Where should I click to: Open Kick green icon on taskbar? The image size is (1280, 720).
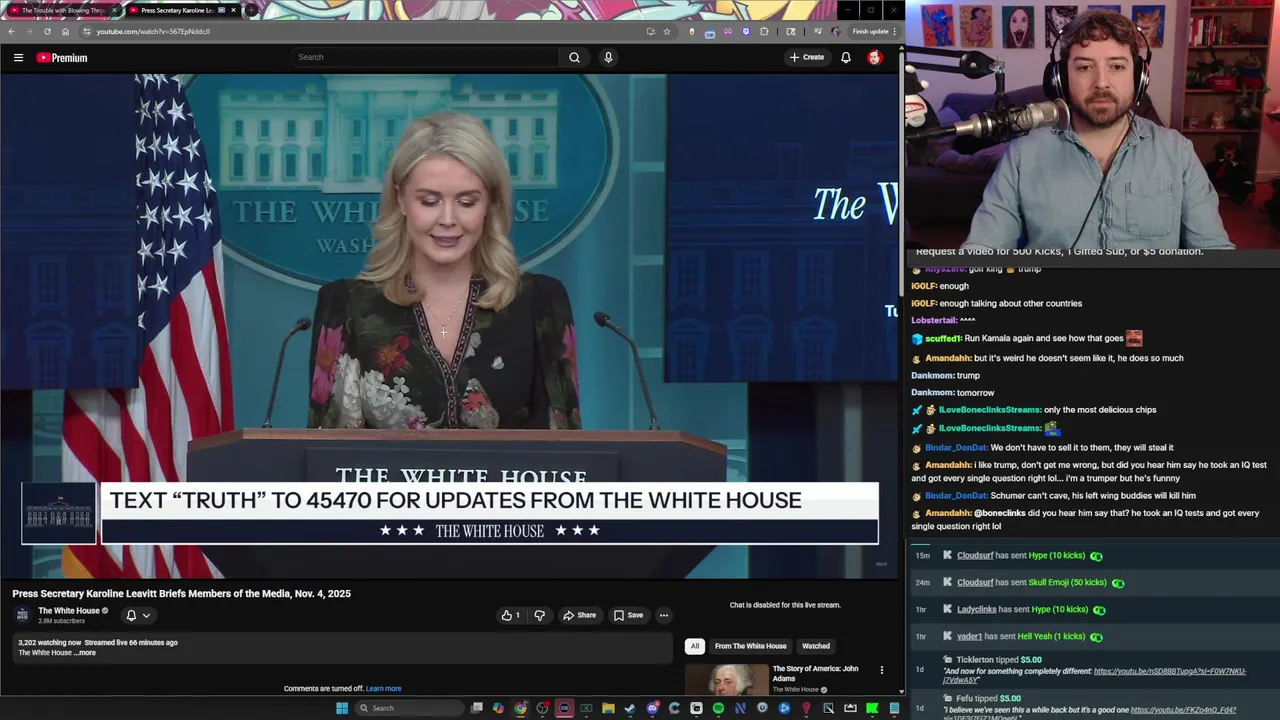coord(872,708)
